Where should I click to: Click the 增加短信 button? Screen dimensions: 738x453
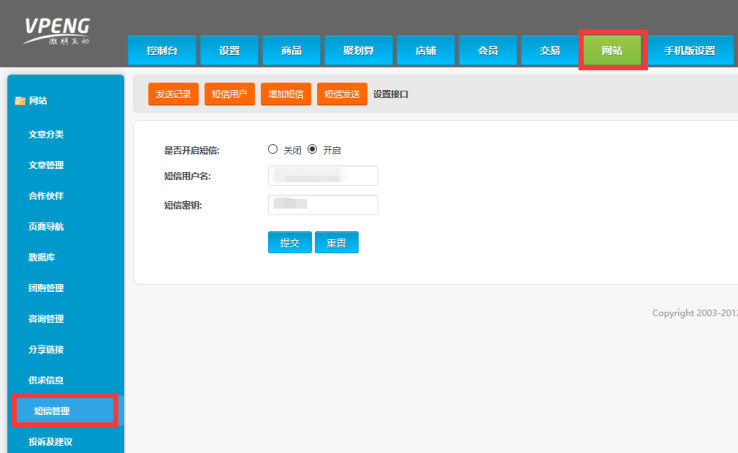point(285,95)
